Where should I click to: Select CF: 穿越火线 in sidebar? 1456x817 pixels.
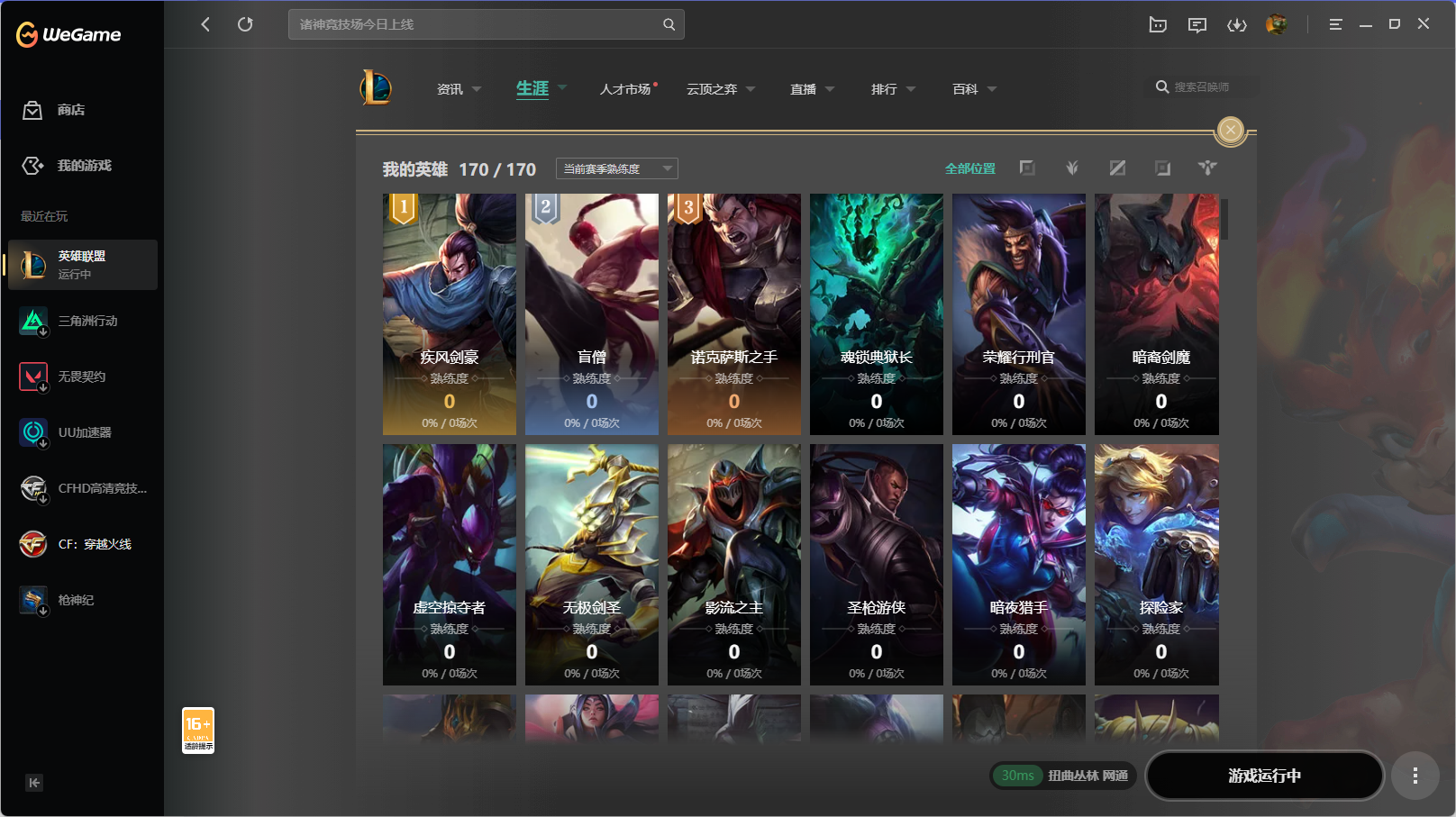pyautogui.click(x=83, y=544)
